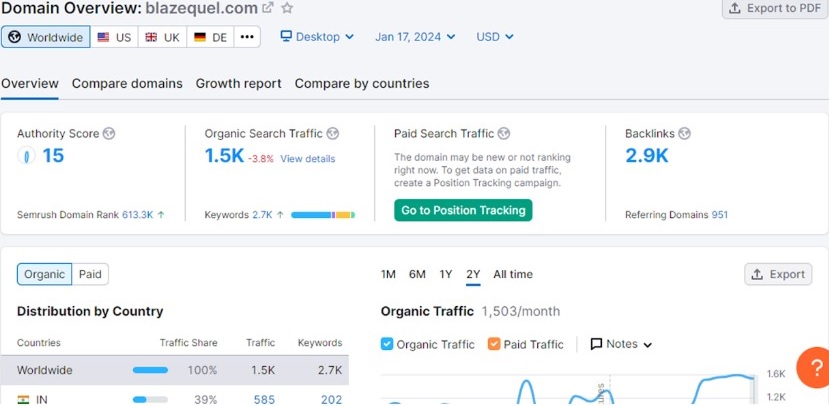829x406 pixels.
Task: Open the USD currency dropdown
Action: pyautogui.click(x=494, y=36)
